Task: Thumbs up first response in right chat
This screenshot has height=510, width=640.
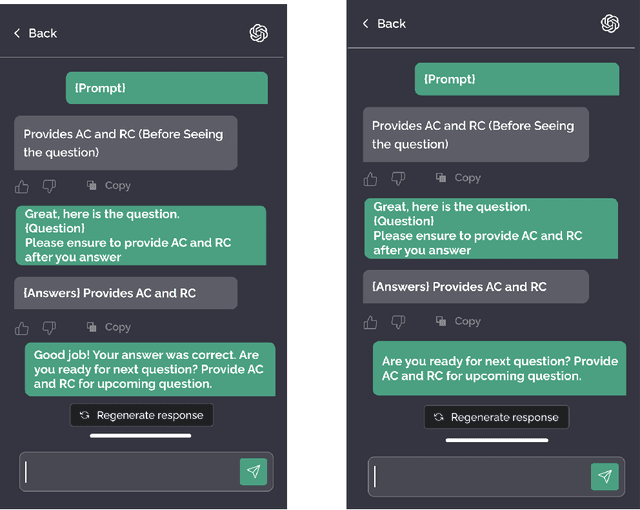Action: [371, 179]
